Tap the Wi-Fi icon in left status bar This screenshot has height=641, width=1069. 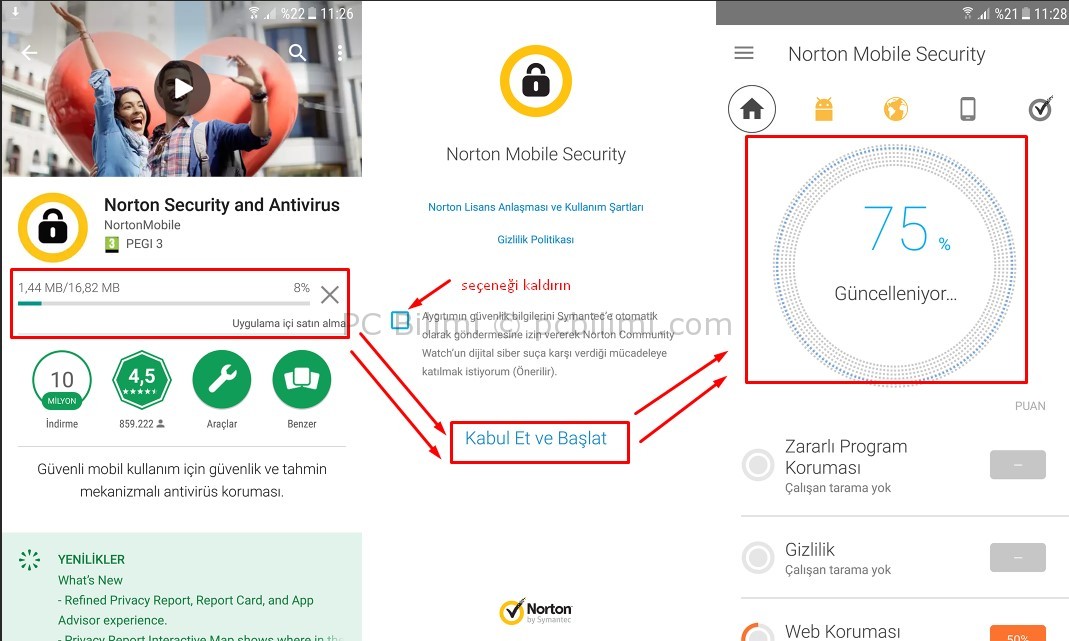click(254, 12)
